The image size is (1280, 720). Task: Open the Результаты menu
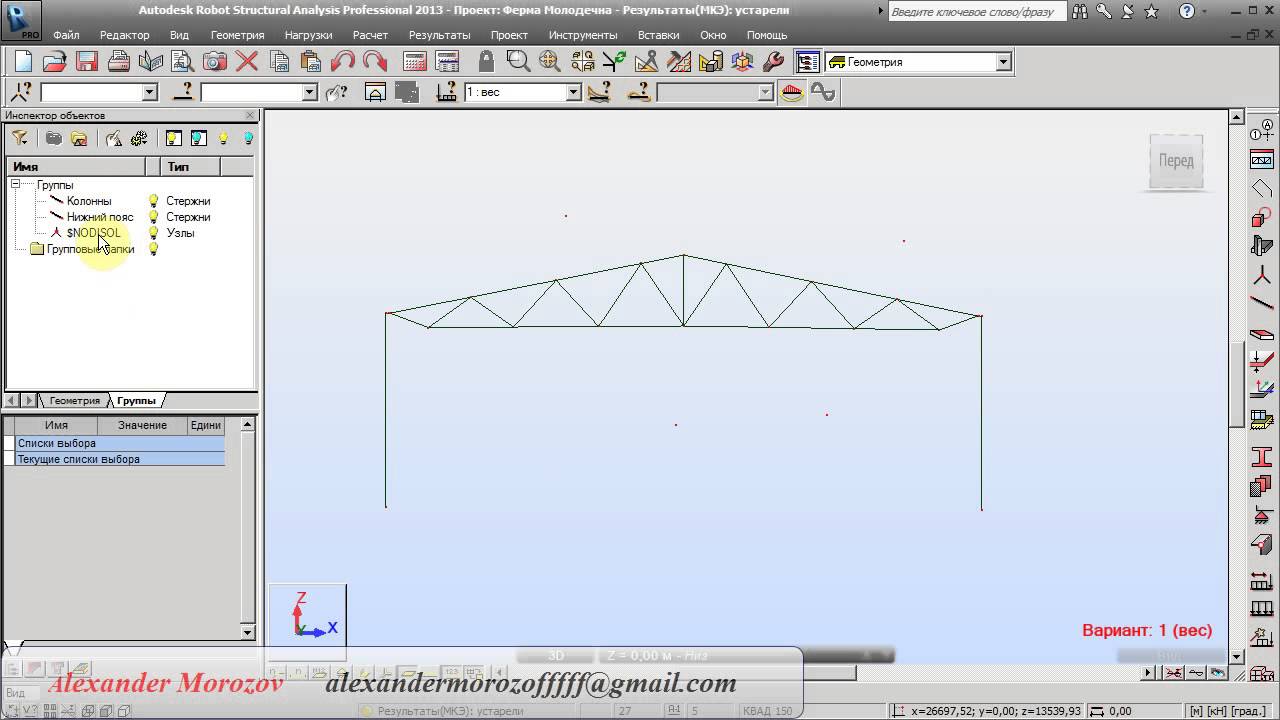439,35
